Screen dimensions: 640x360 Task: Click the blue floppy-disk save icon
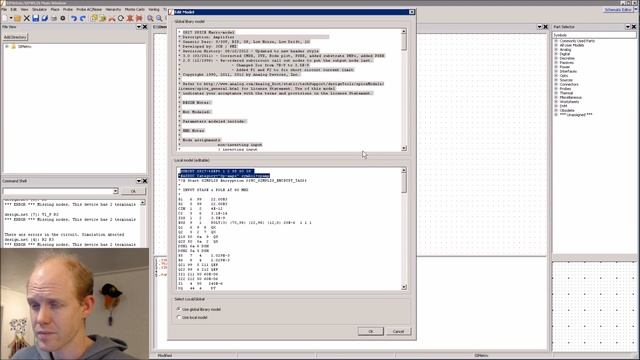coord(36,18)
